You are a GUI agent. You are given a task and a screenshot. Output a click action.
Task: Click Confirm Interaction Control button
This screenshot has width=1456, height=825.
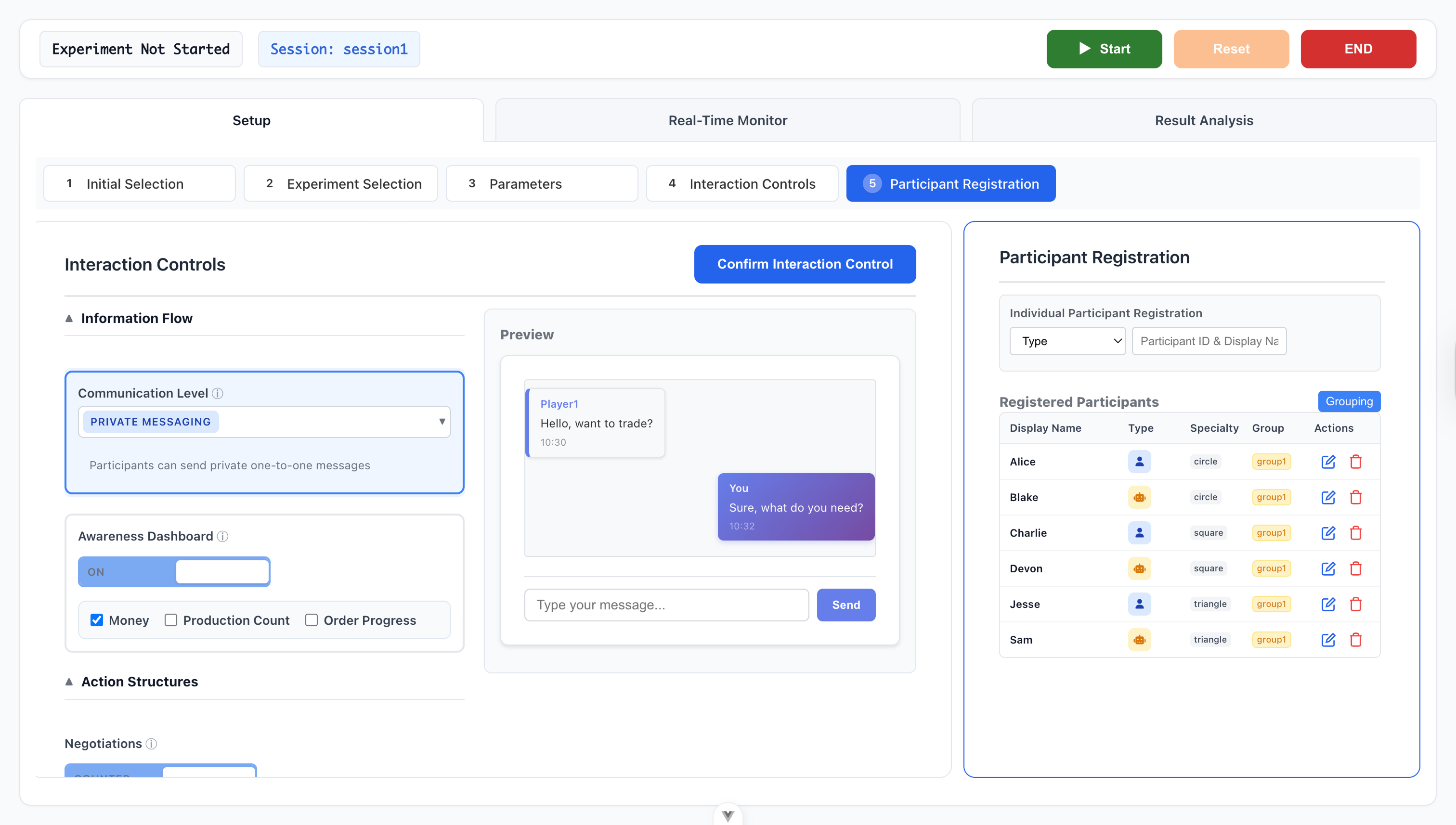(804, 264)
